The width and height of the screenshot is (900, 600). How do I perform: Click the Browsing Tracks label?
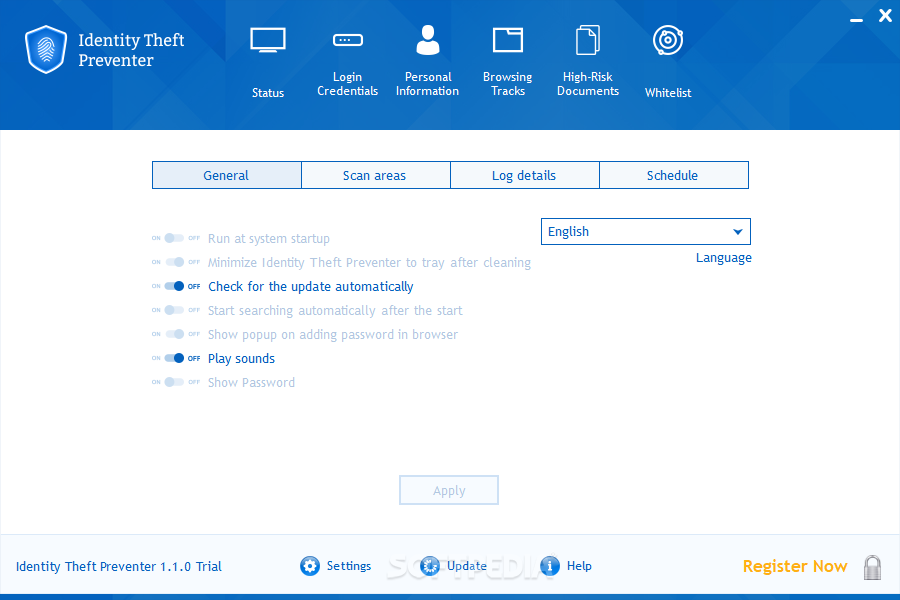pos(508,84)
